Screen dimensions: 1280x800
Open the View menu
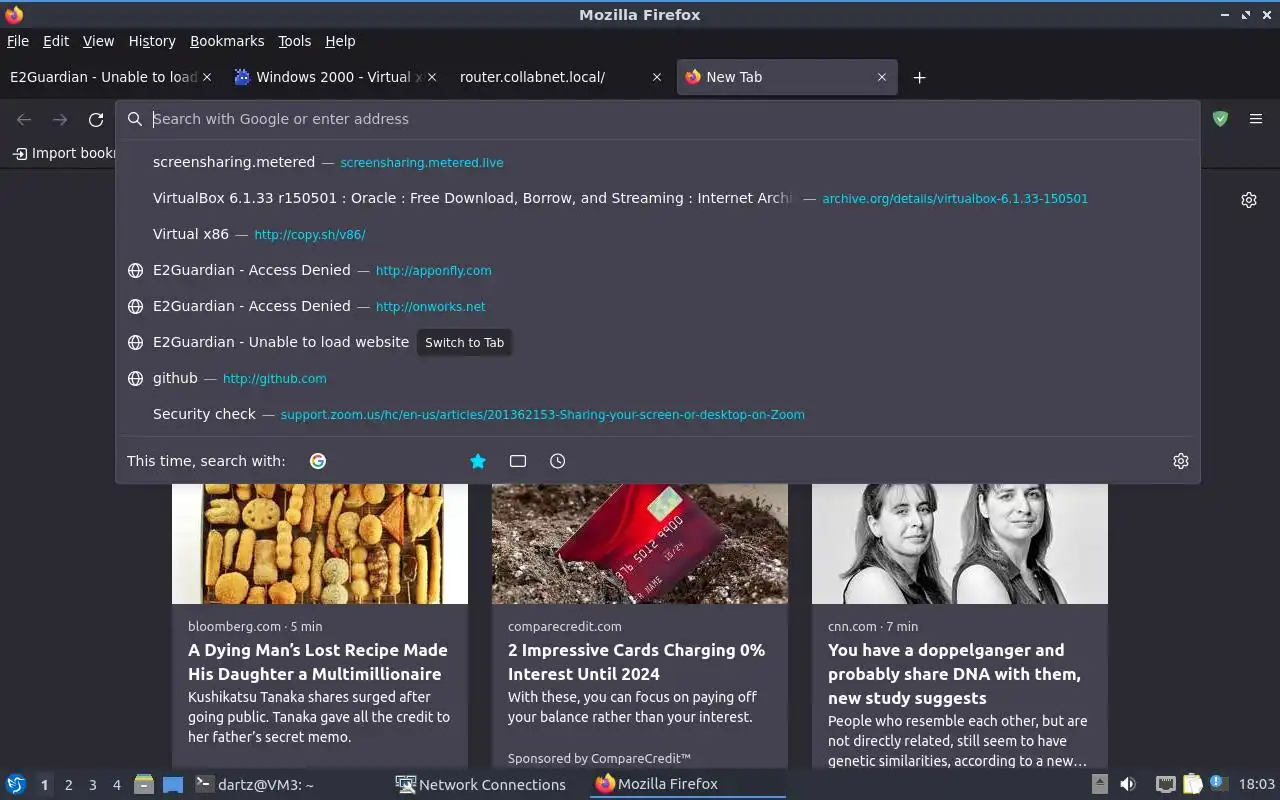[x=98, y=41]
